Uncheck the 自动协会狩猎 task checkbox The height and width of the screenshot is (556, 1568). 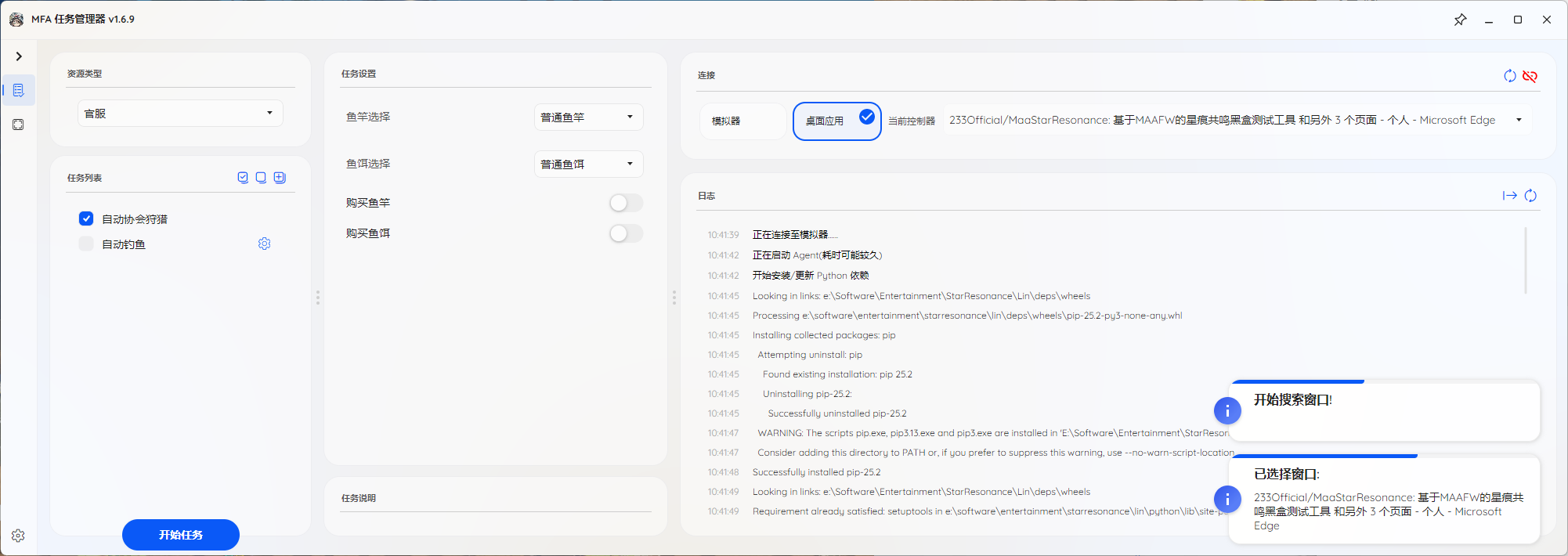tap(86, 218)
